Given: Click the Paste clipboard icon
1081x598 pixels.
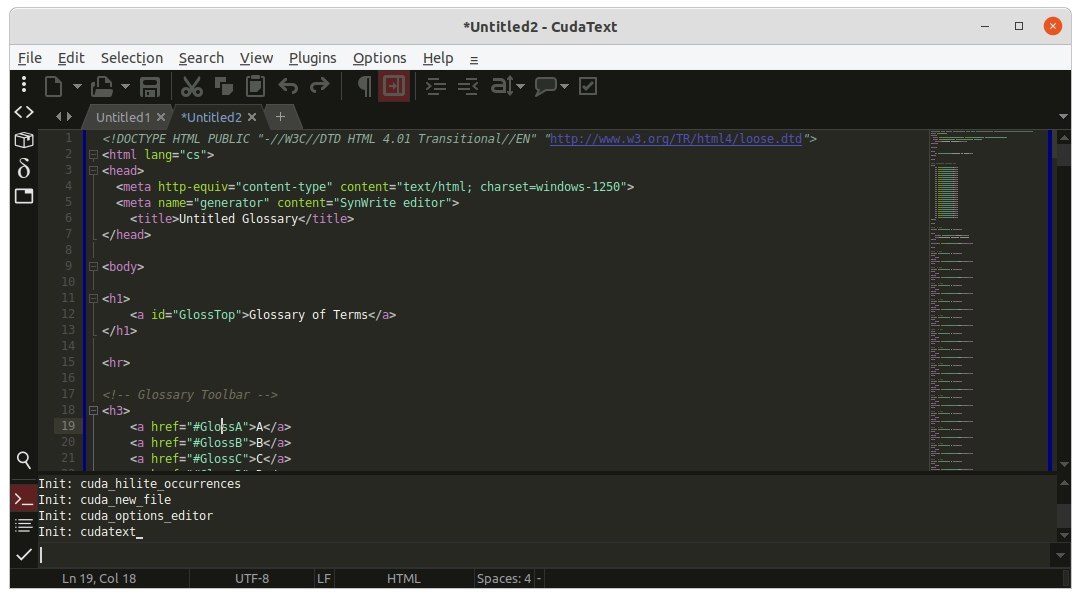Looking at the screenshot, I should coord(255,87).
